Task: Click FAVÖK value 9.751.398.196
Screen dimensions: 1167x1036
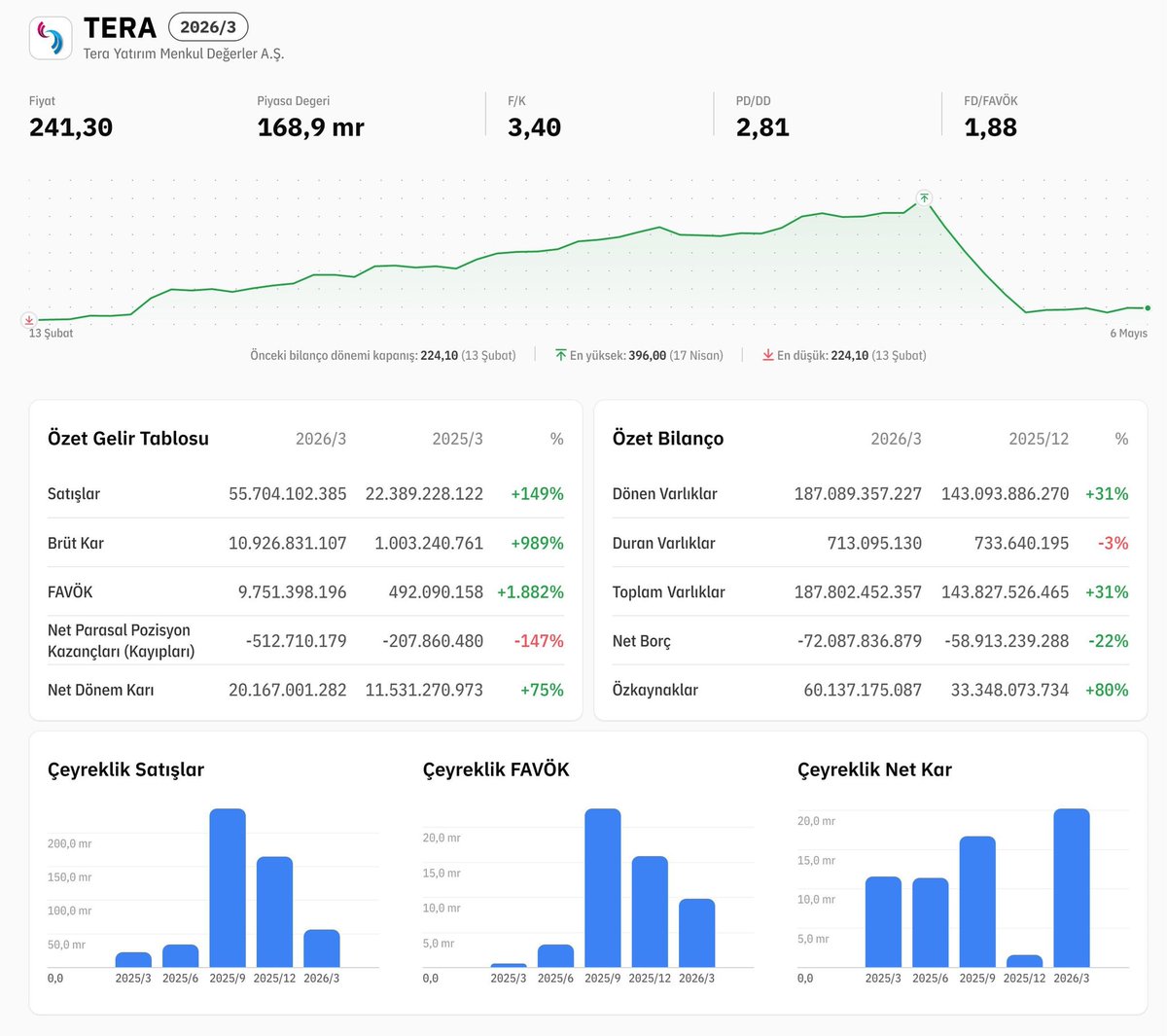Action: pyautogui.click(x=293, y=591)
